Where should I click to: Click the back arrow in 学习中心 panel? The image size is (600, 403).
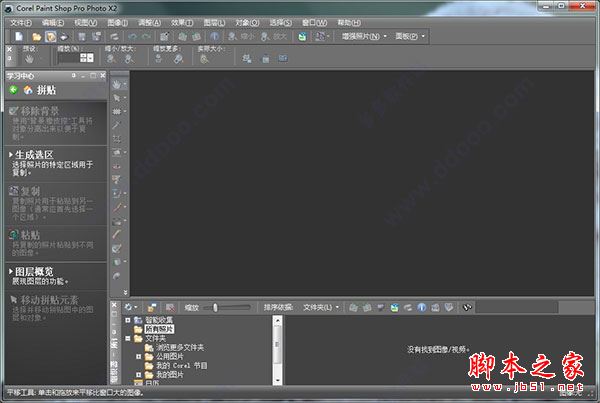tap(13, 90)
